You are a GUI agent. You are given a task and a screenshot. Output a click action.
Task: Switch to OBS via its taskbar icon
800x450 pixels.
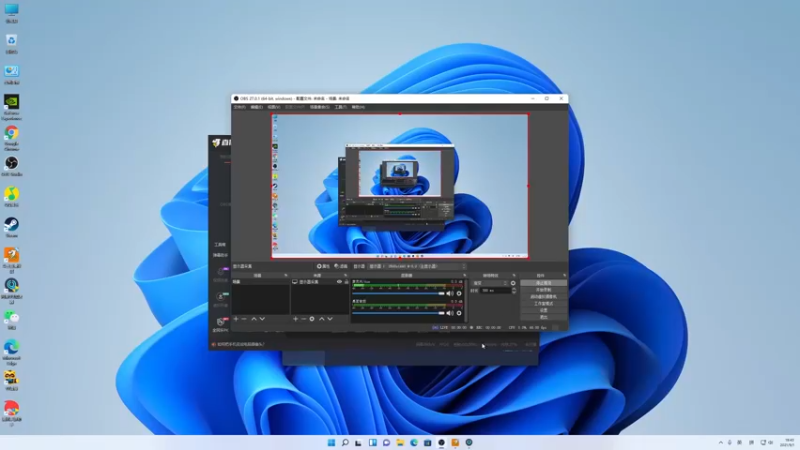[441, 442]
